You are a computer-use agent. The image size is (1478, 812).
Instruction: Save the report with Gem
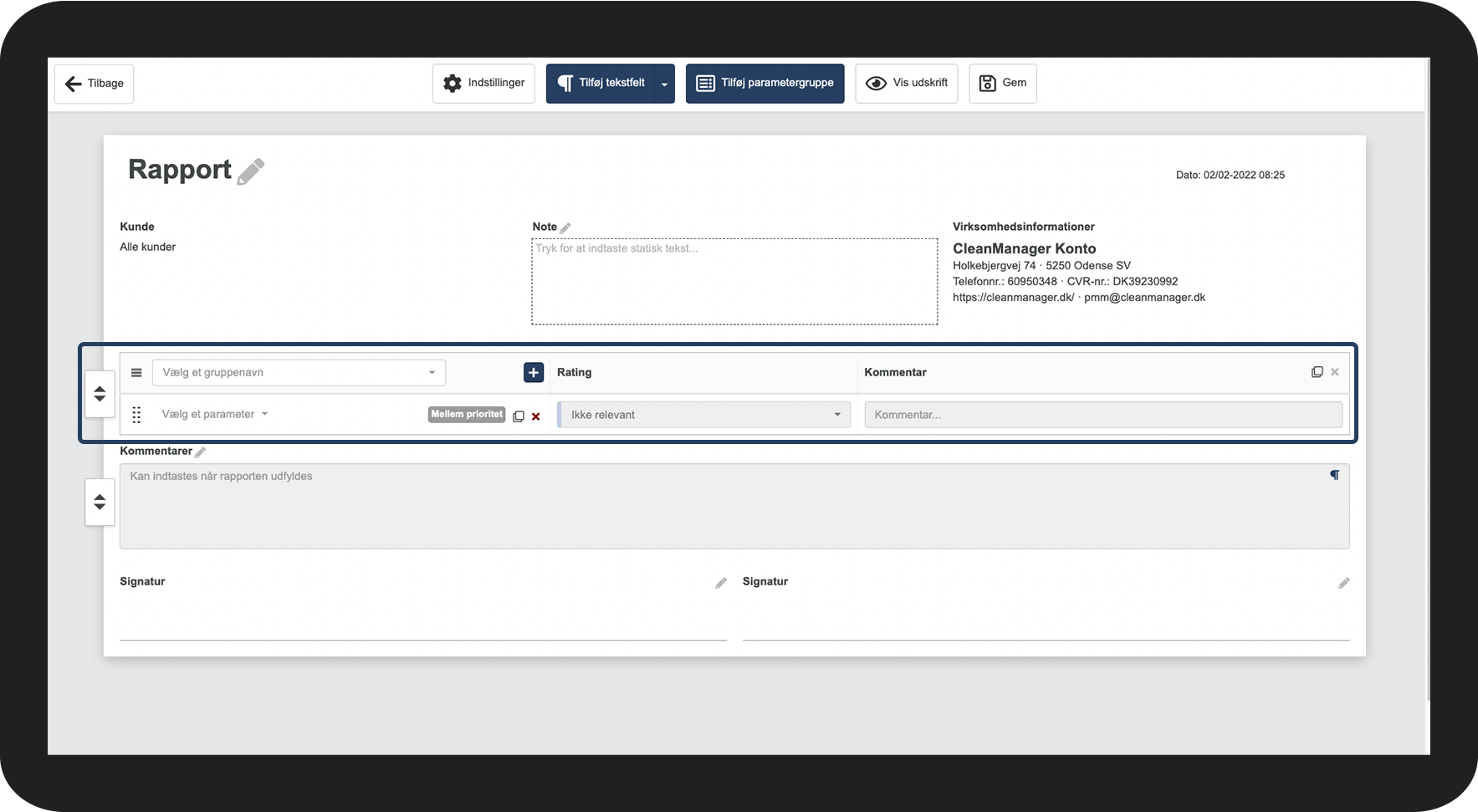1002,84
